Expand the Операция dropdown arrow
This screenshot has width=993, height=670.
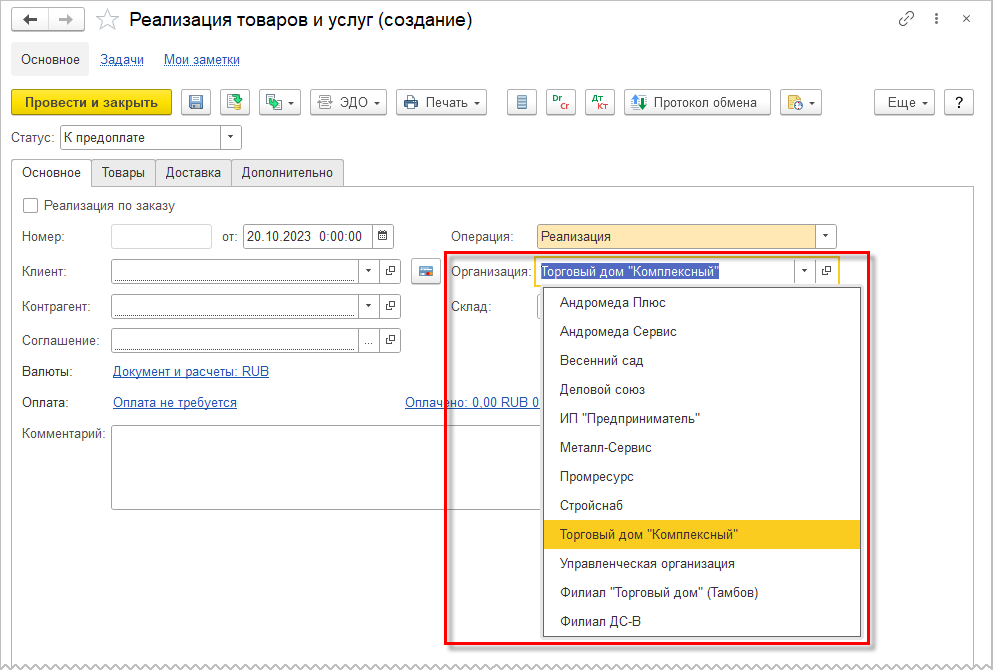click(826, 237)
